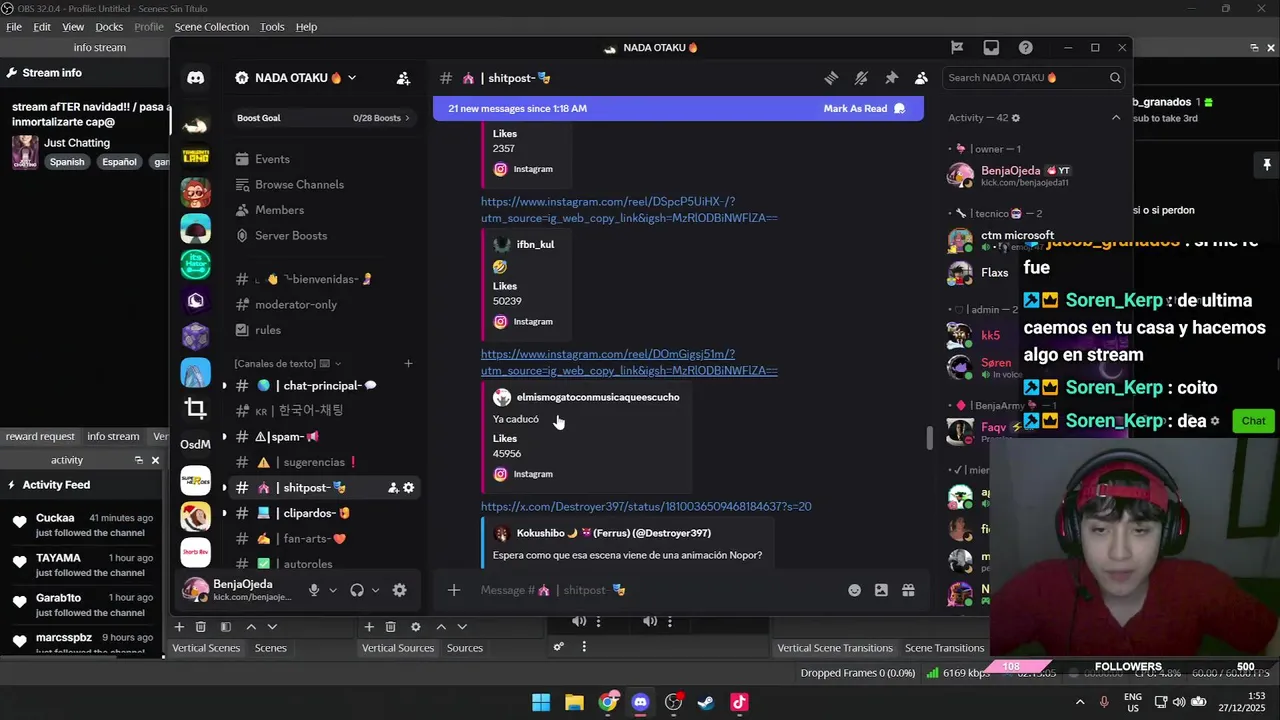
Task: Click the invite people icon beside NADA OTAKU
Action: coord(403,78)
